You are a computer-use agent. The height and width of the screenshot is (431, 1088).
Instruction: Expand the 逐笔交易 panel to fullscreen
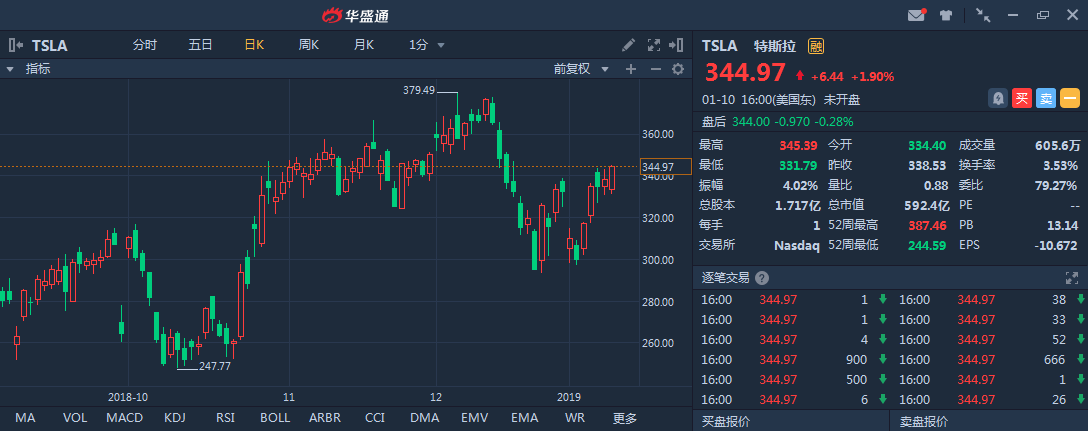[x=1073, y=278]
